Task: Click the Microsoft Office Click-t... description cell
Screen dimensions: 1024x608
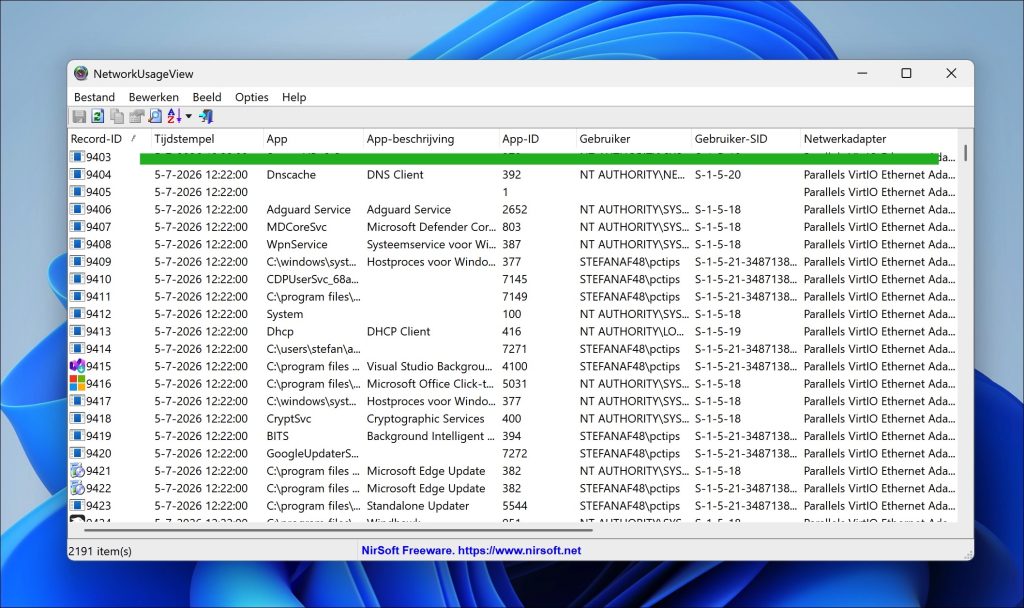Action: (430, 384)
